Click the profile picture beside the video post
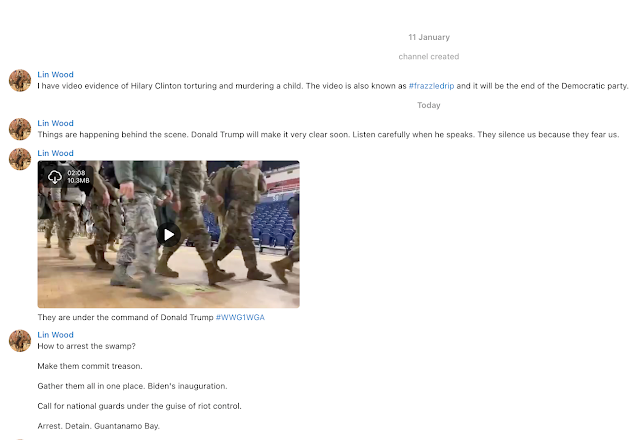The height and width of the screenshot is (440, 640). click(x=20, y=159)
